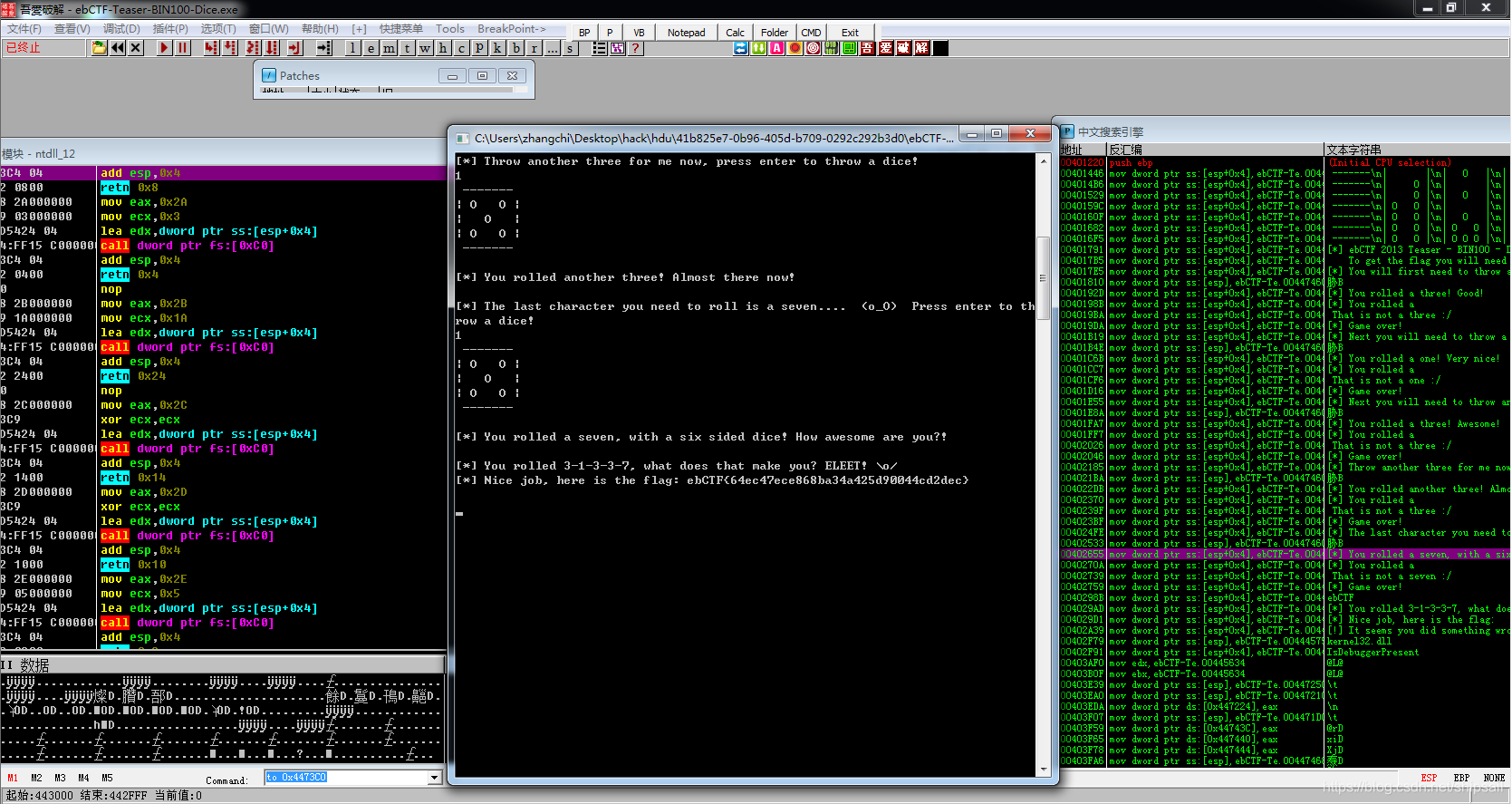Show Run trace with '...' button
This screenshot has height=804, width=1512.
552,48
